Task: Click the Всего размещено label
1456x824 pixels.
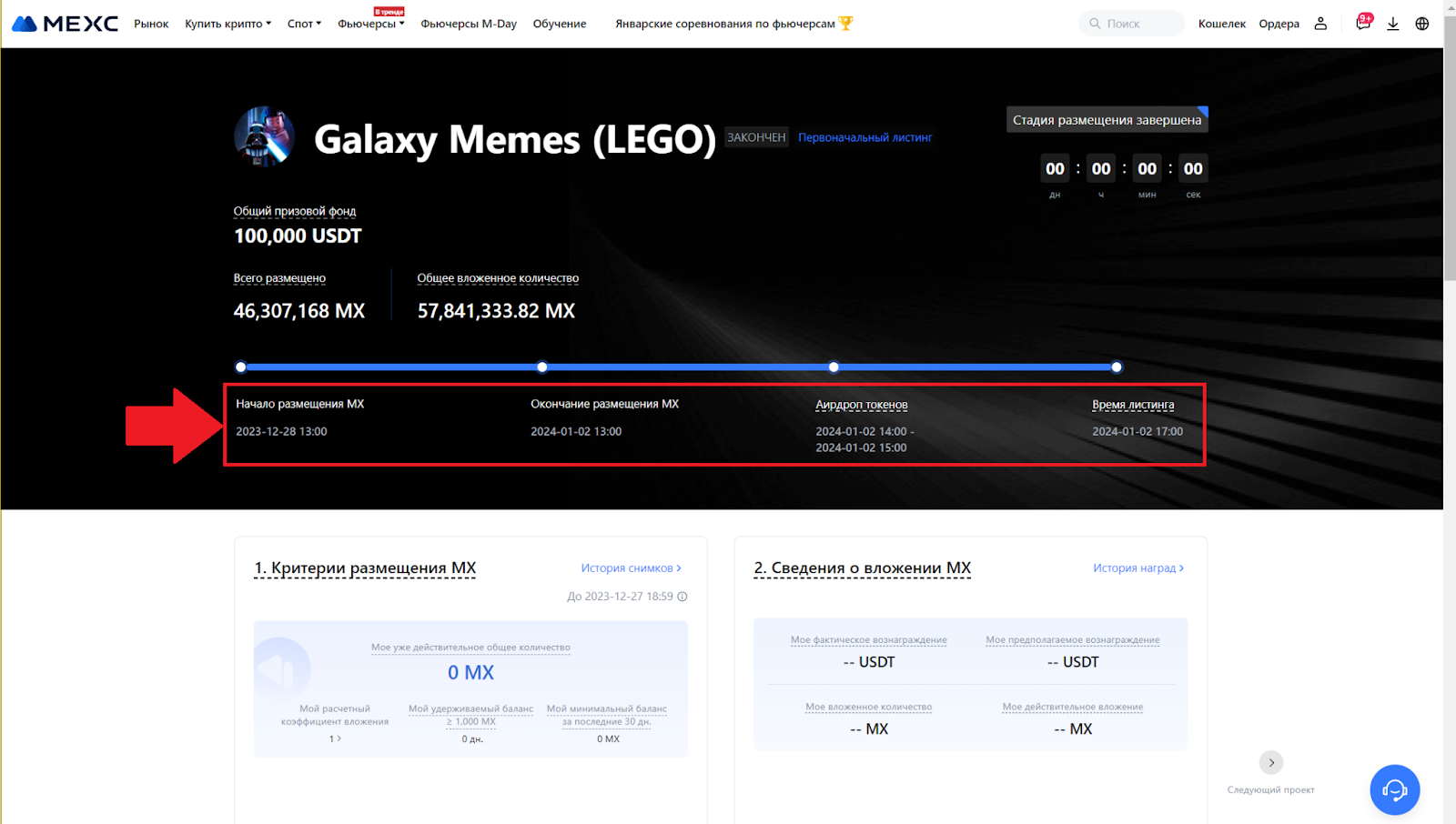Action: coord(279,278)
